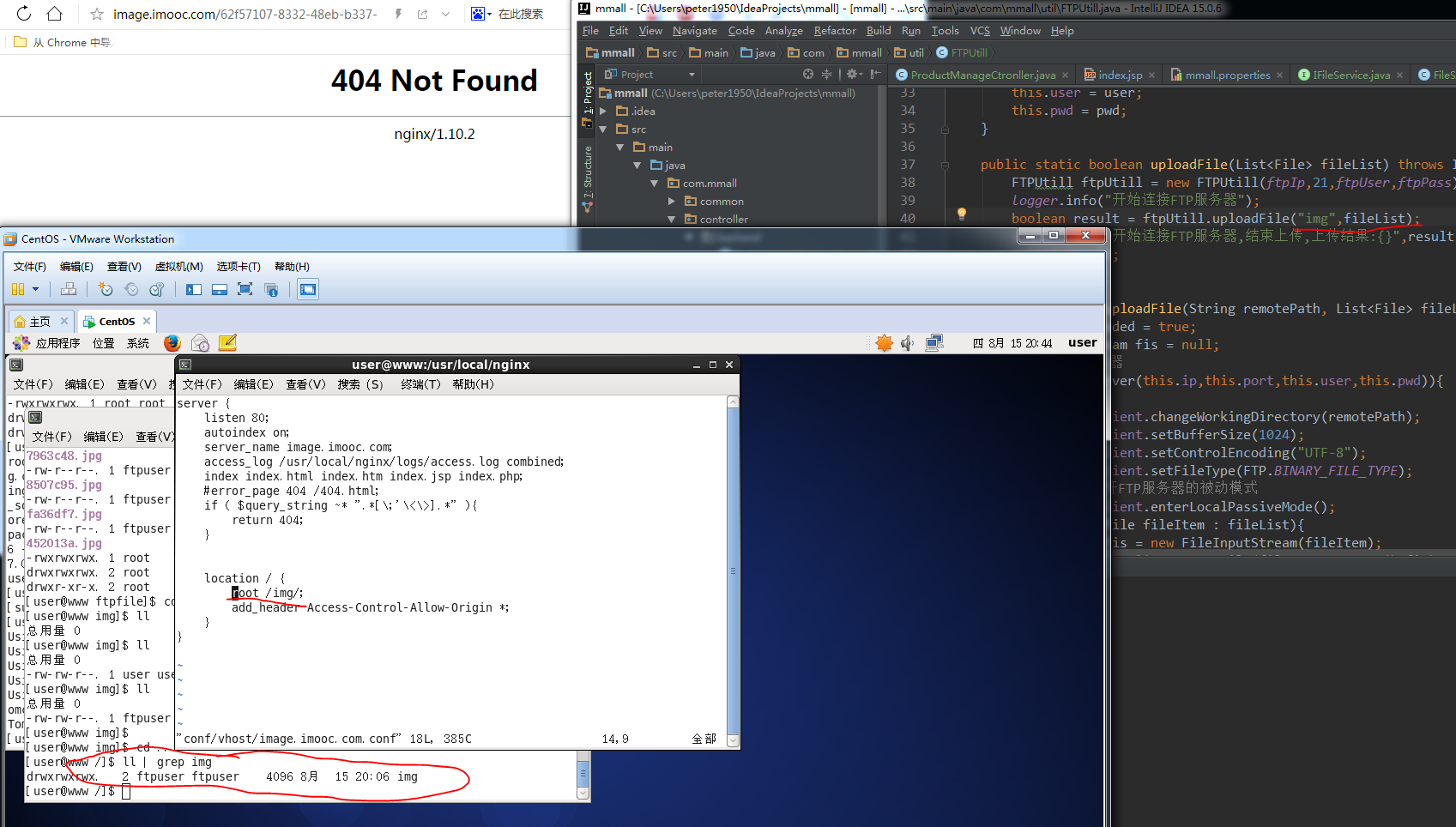Image resolution: width=1456 pixels, height=827 pixels.
Task: Switch to mmall.properties editor tab
Action: 1227,75
